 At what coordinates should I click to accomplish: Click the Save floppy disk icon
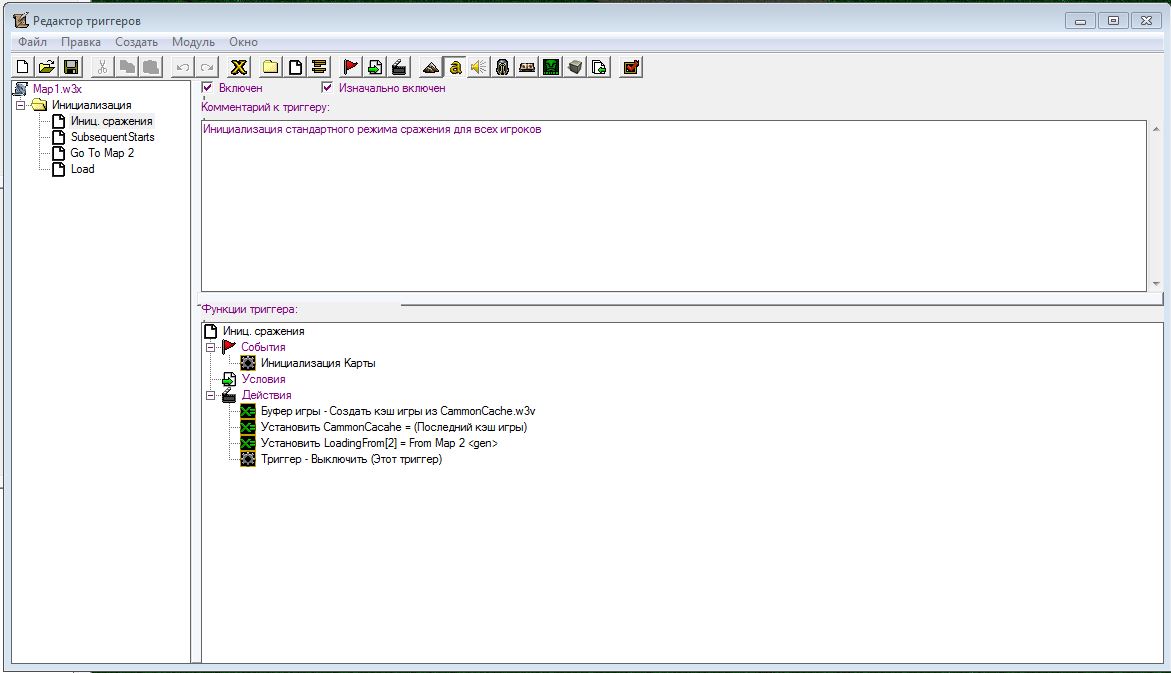pyautogui.click(x=71, y=67)
